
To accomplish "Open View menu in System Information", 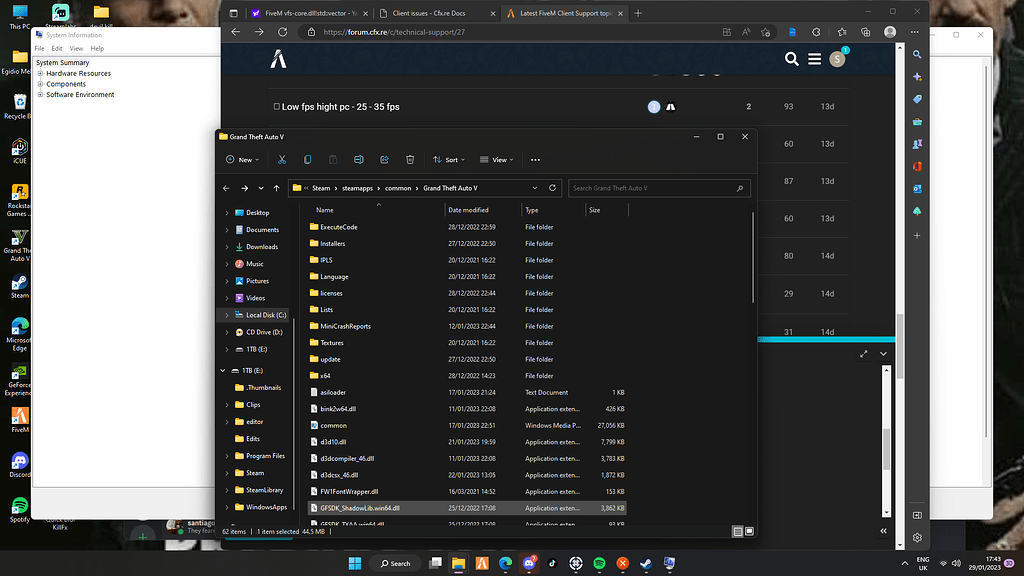I will click(x=76, y=48).
